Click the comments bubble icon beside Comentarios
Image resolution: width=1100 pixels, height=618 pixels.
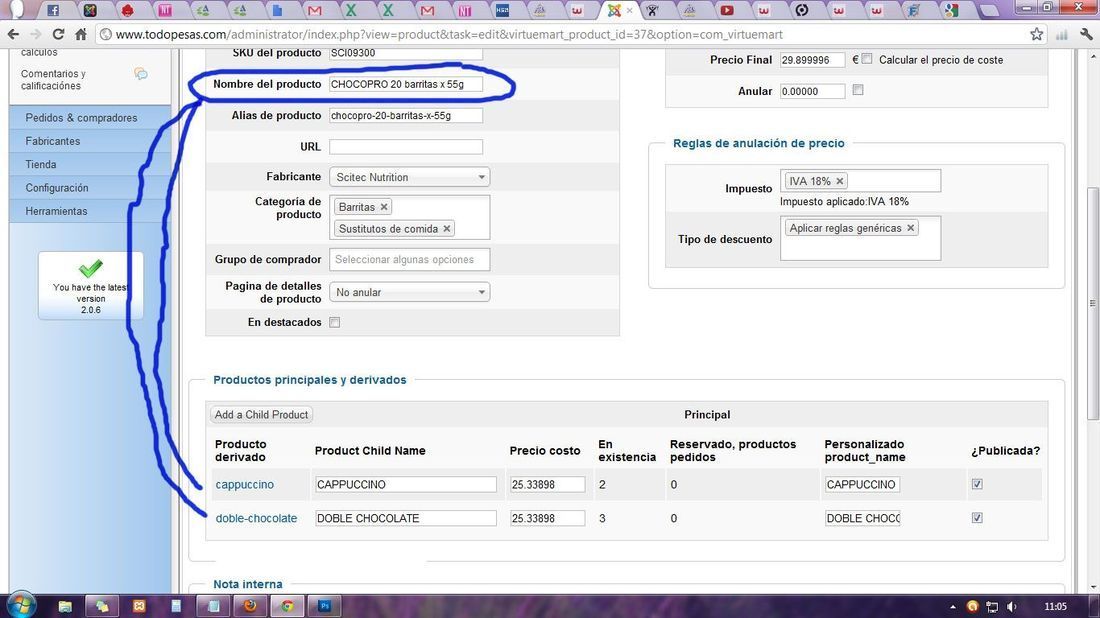141,74
